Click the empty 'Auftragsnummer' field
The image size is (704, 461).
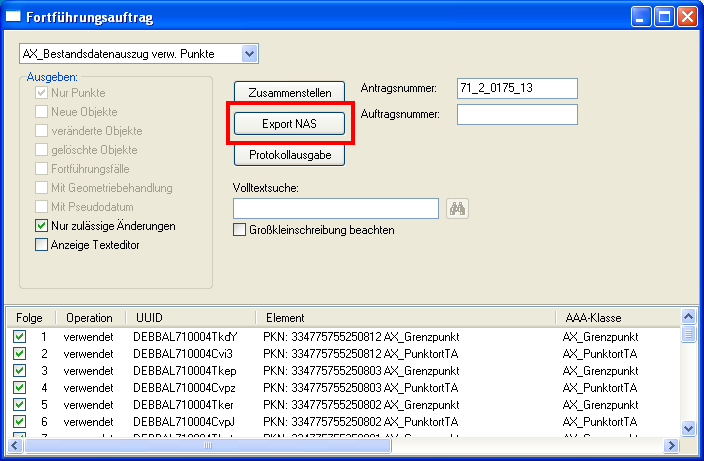[517, 115]
